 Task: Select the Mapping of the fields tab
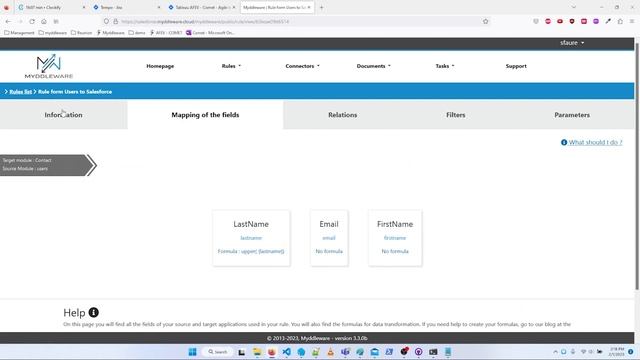205,115
